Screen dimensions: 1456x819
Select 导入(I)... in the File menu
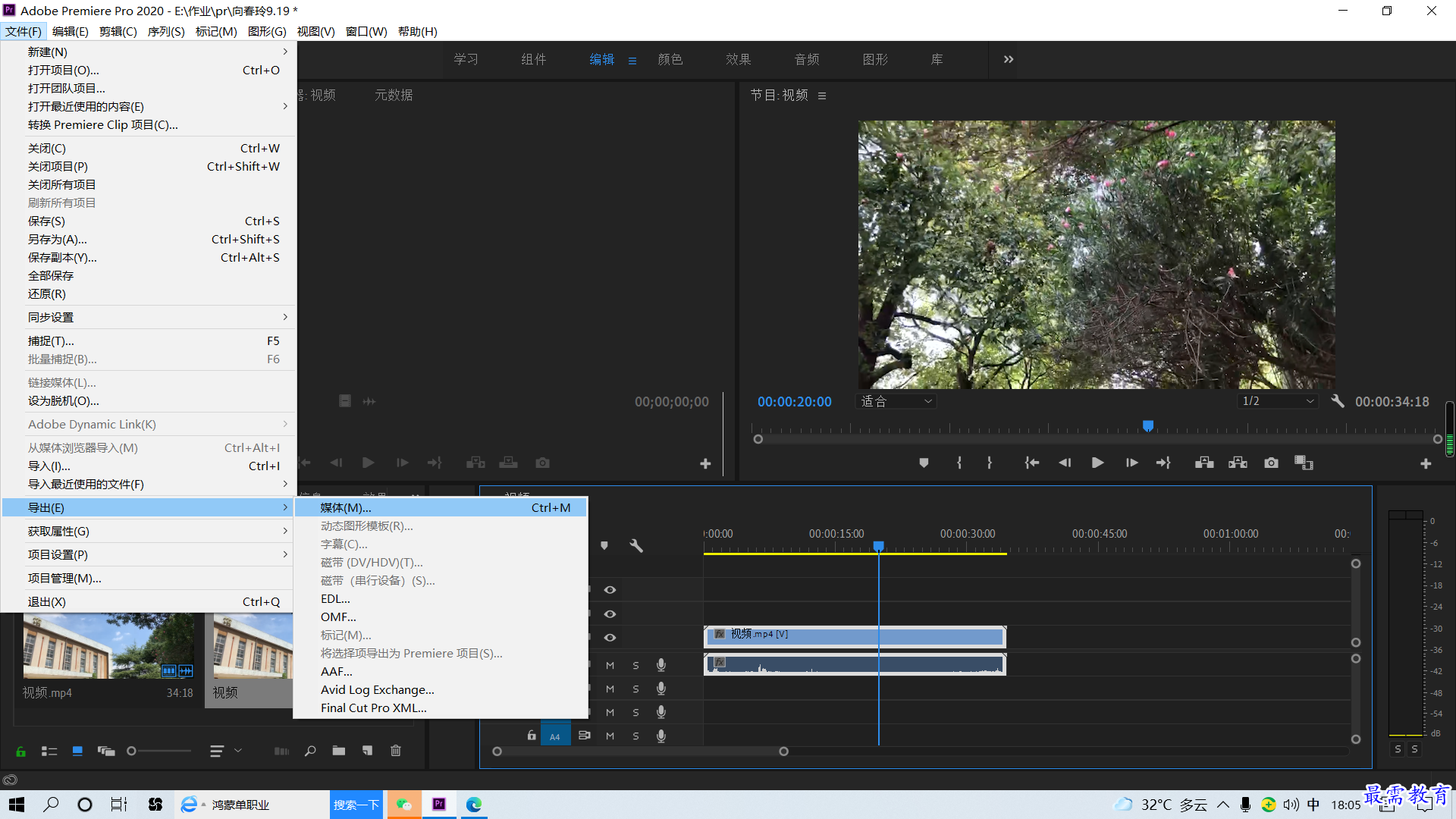149,466
